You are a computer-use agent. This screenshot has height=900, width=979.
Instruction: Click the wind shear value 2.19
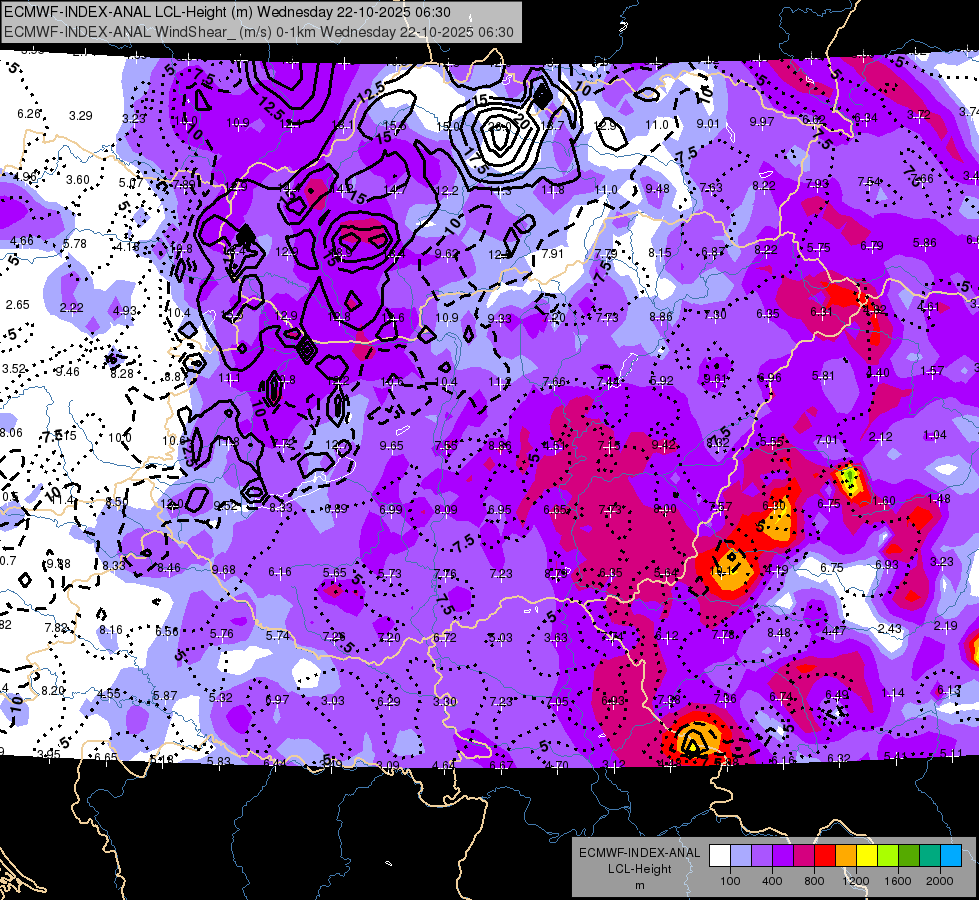946,626
